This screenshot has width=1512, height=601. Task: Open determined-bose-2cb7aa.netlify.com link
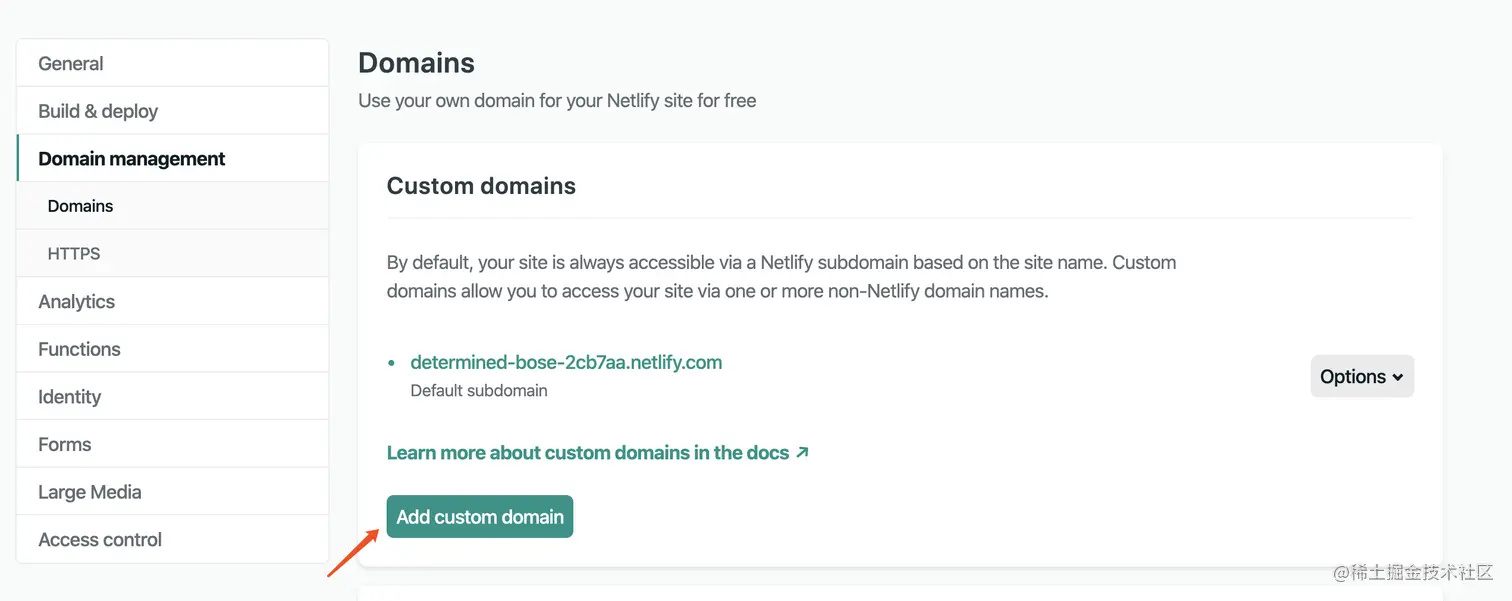pos(566,362)
